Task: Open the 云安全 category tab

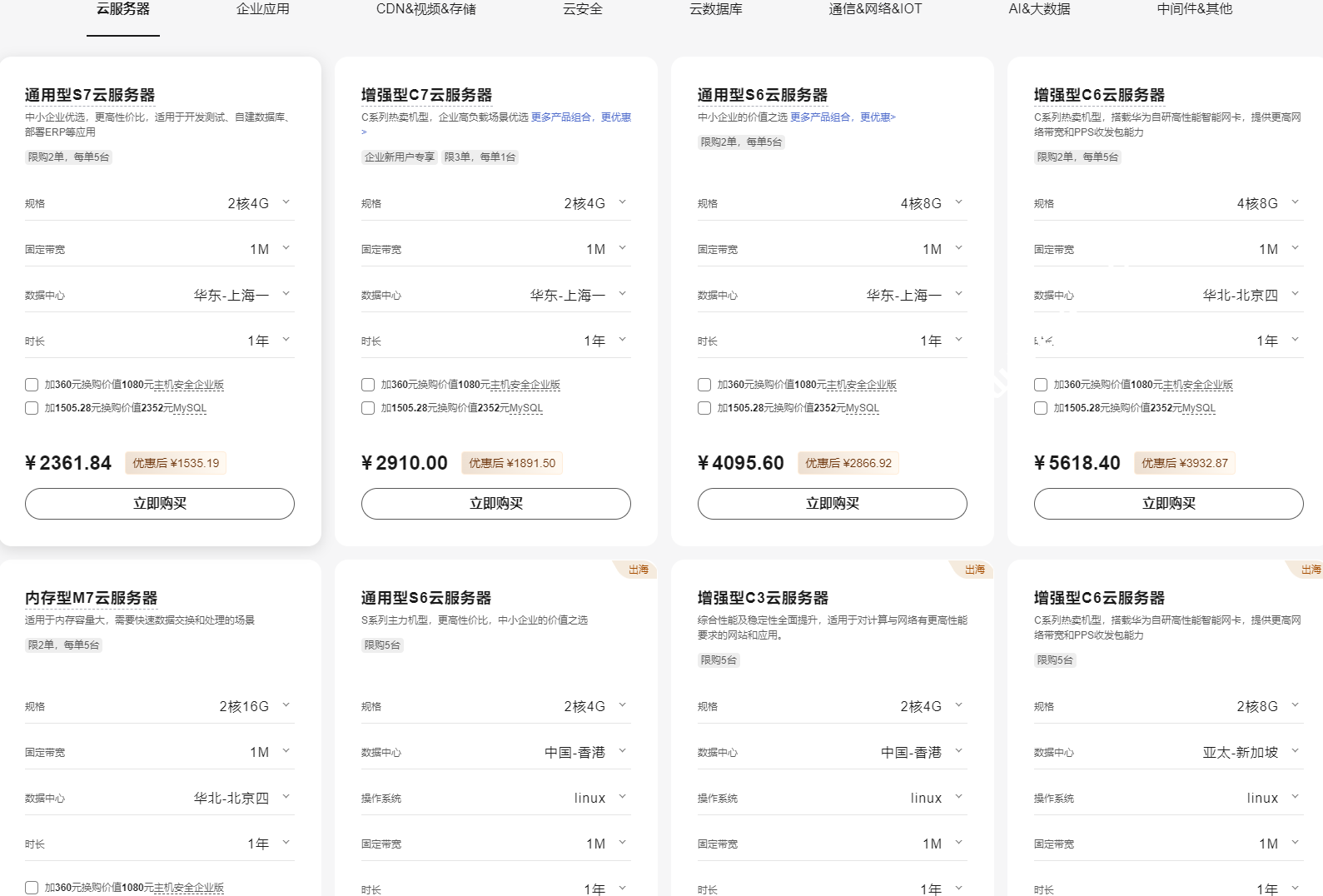Action: click(582, 9)
